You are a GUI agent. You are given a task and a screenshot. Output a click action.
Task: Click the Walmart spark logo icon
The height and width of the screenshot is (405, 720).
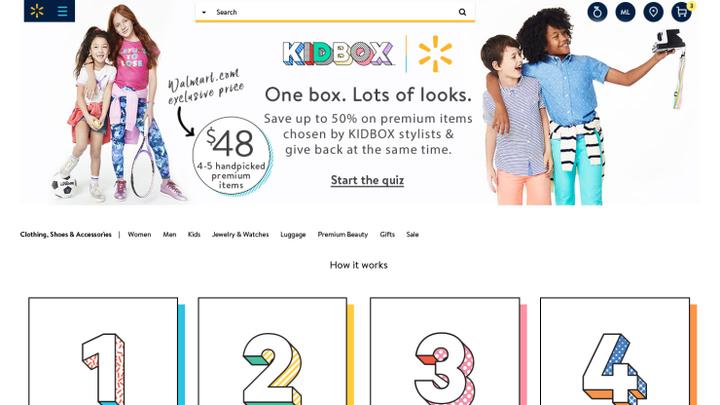click(x=37, y=11)
